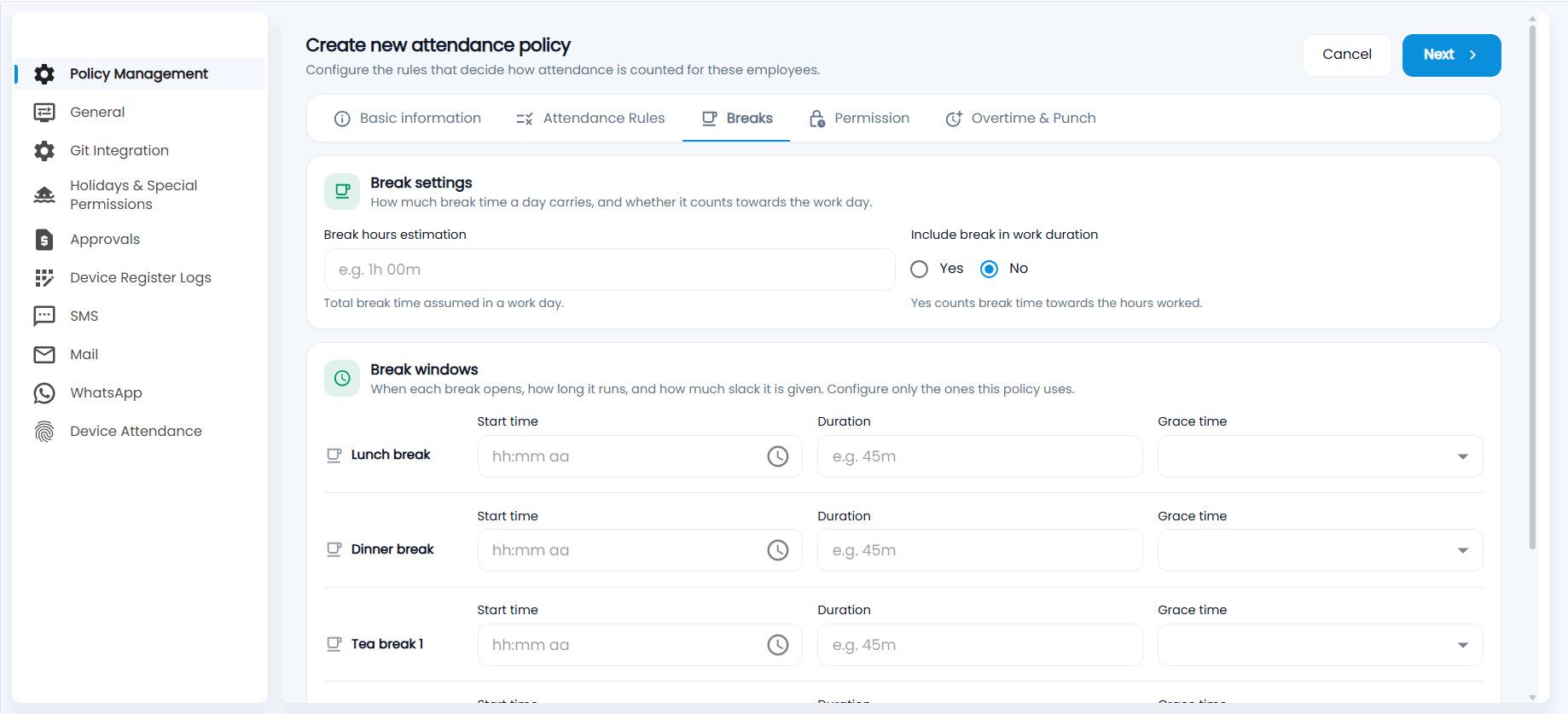Open the Tea break 1 time picker clock
The image size is (1568, 714).
click(x=778, y=645)
